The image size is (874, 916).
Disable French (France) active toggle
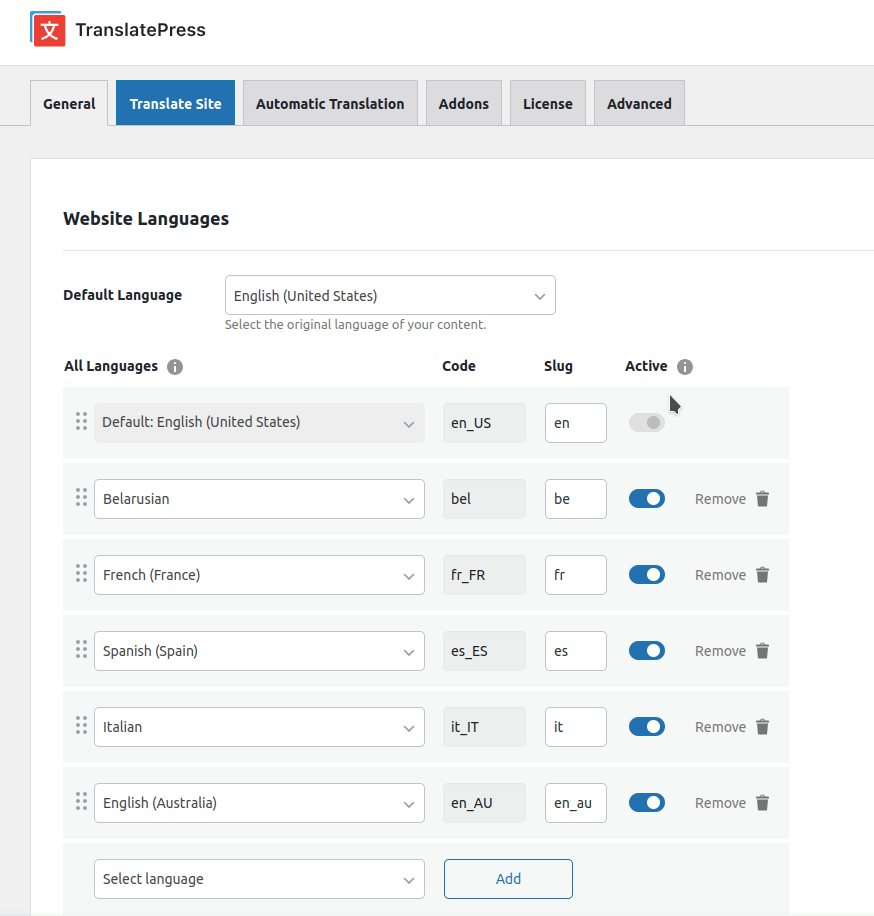647,574
